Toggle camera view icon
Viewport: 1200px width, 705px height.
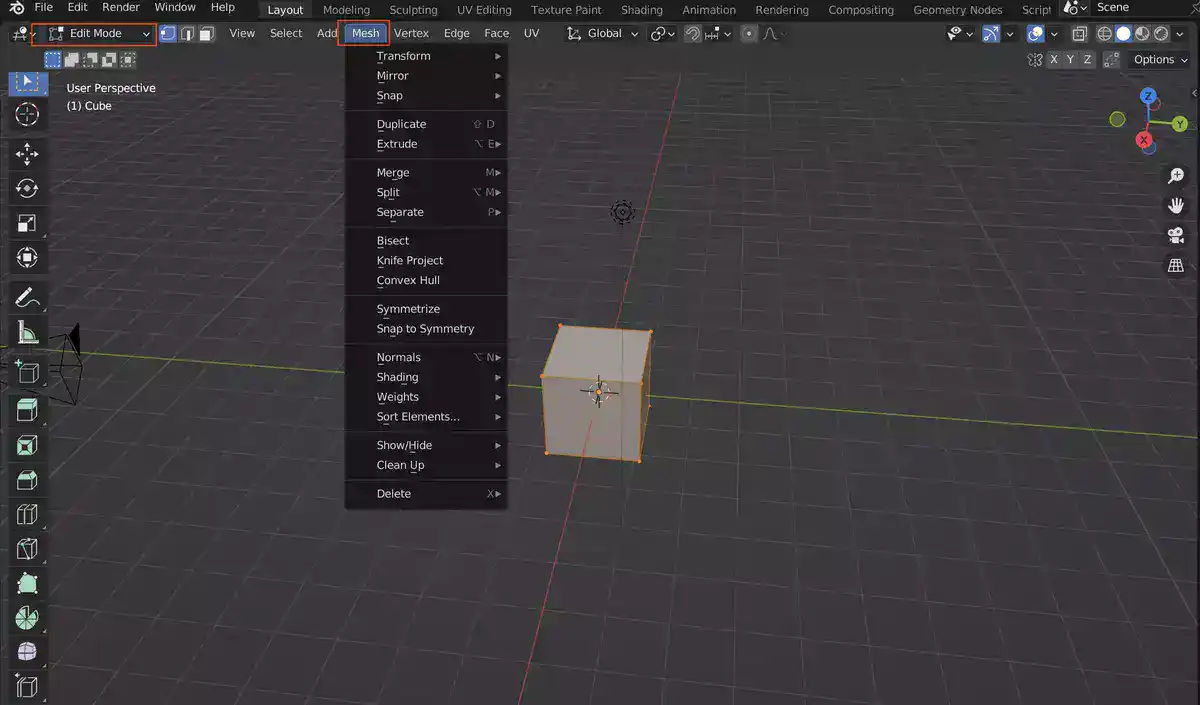tap(1176, 236)
